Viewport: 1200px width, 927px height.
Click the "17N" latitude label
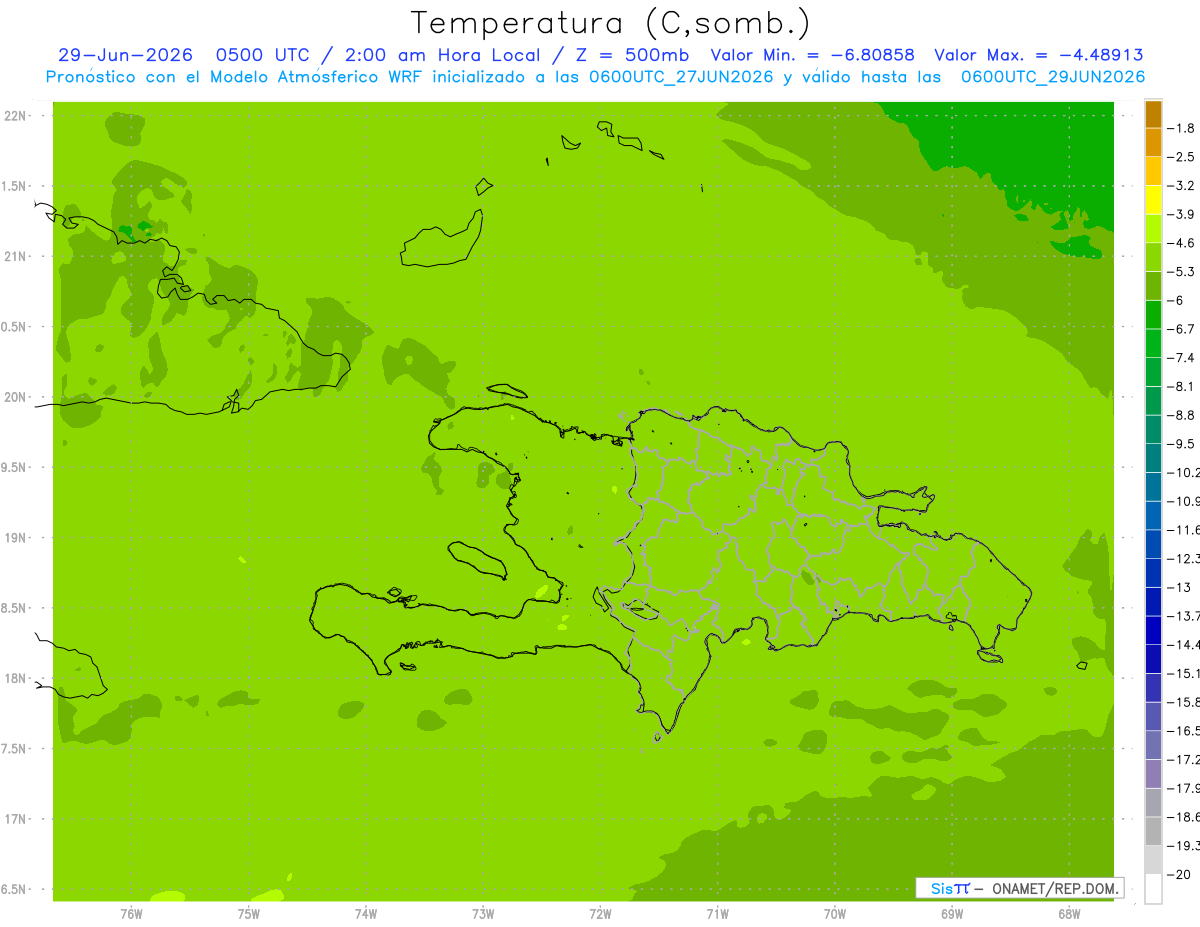(13, 819)
